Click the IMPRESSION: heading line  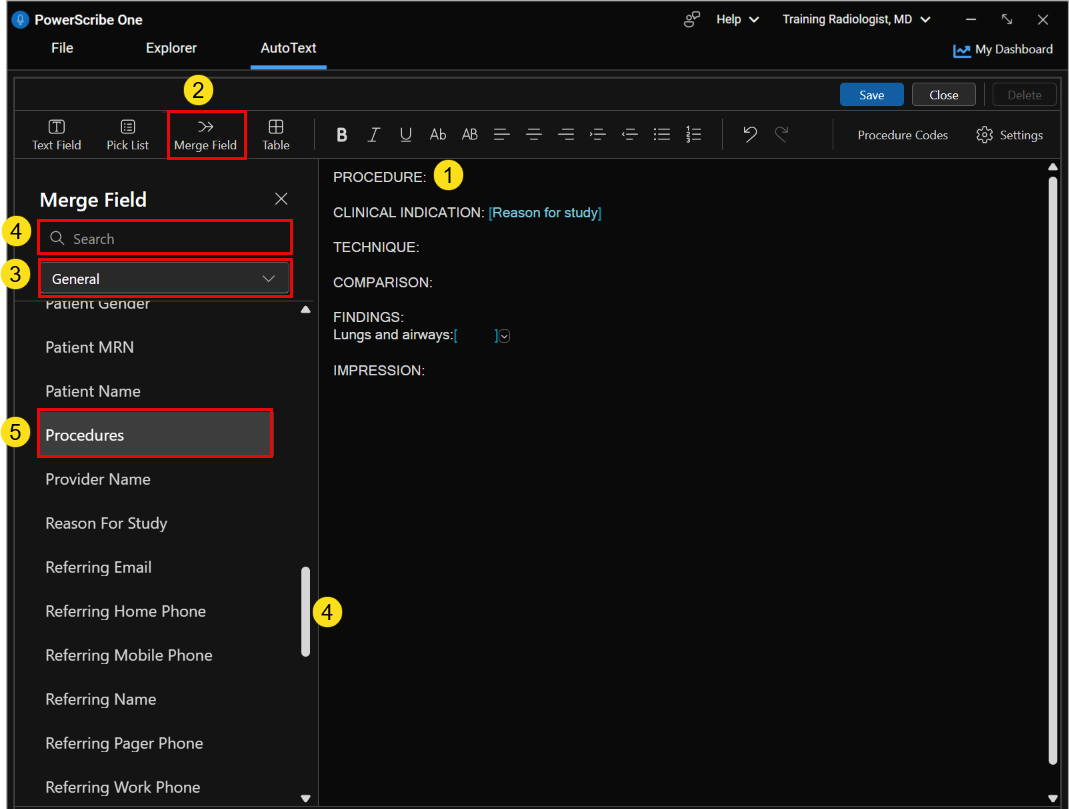coord(378,370)
